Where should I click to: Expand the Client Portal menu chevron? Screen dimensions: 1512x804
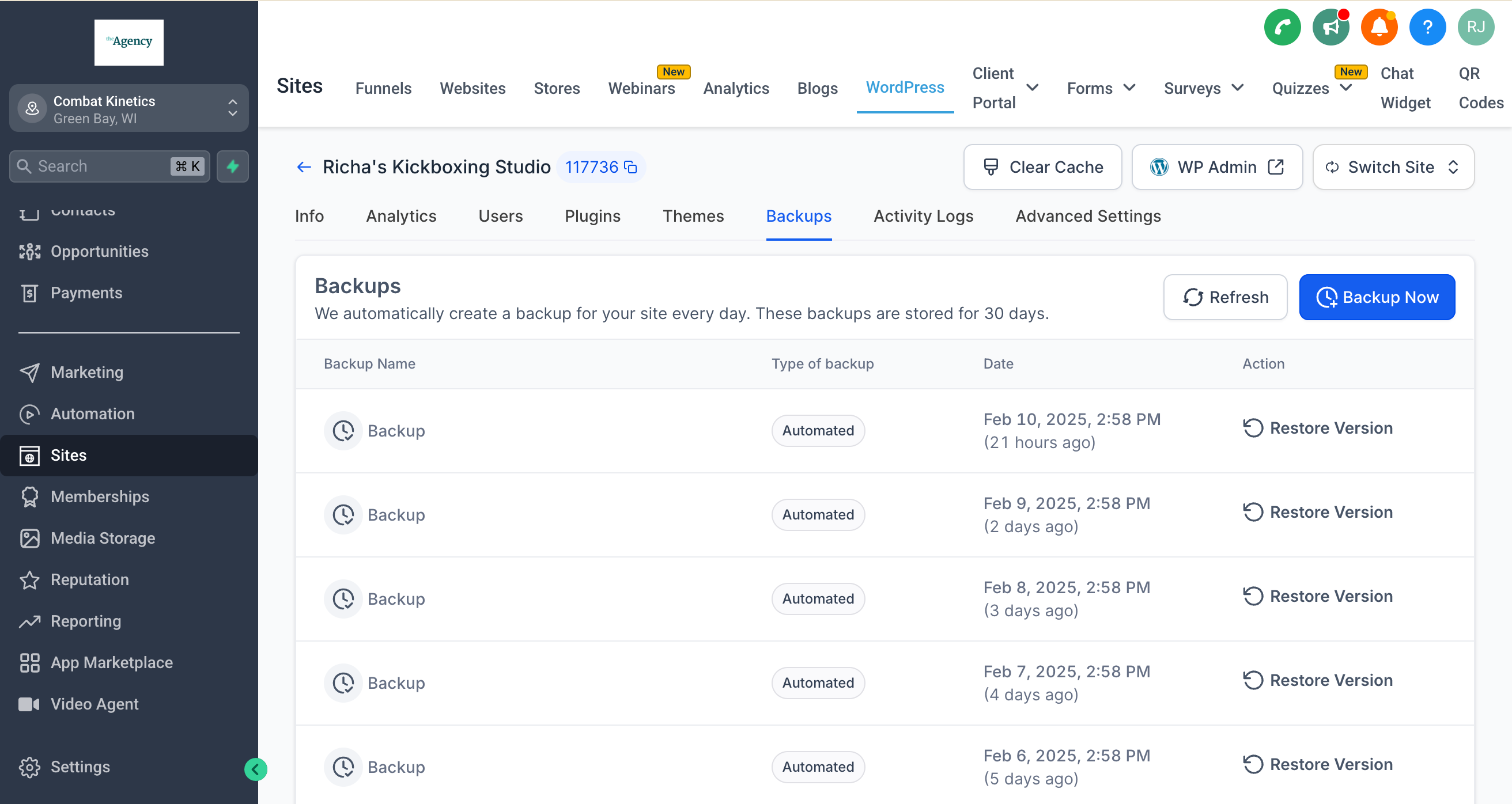[x=1032, y=88]
